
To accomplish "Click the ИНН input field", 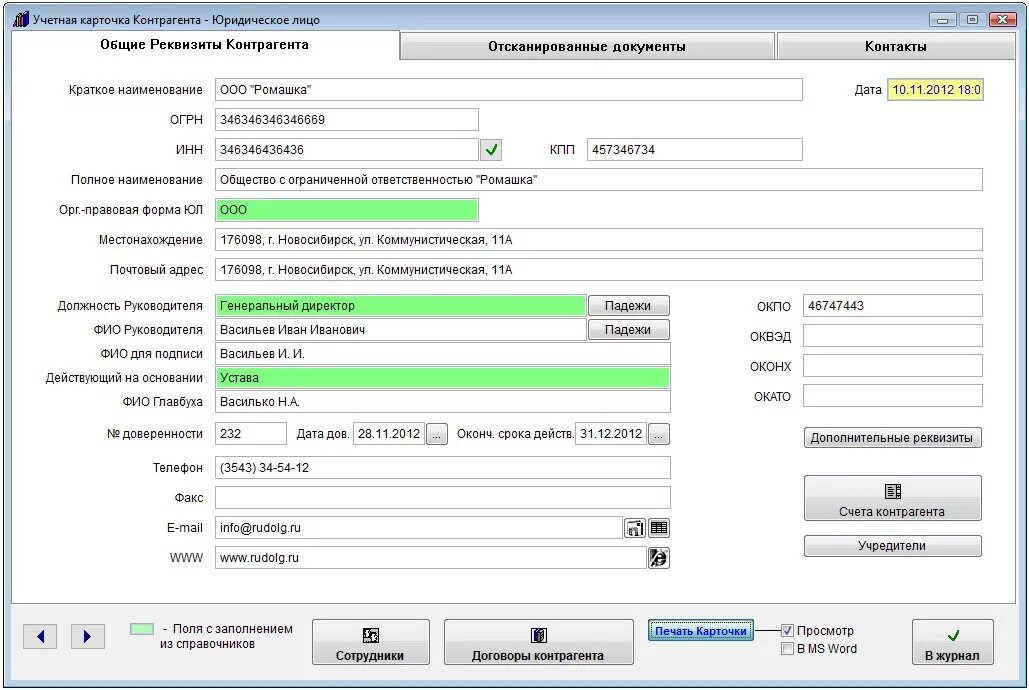I will 346,150.
